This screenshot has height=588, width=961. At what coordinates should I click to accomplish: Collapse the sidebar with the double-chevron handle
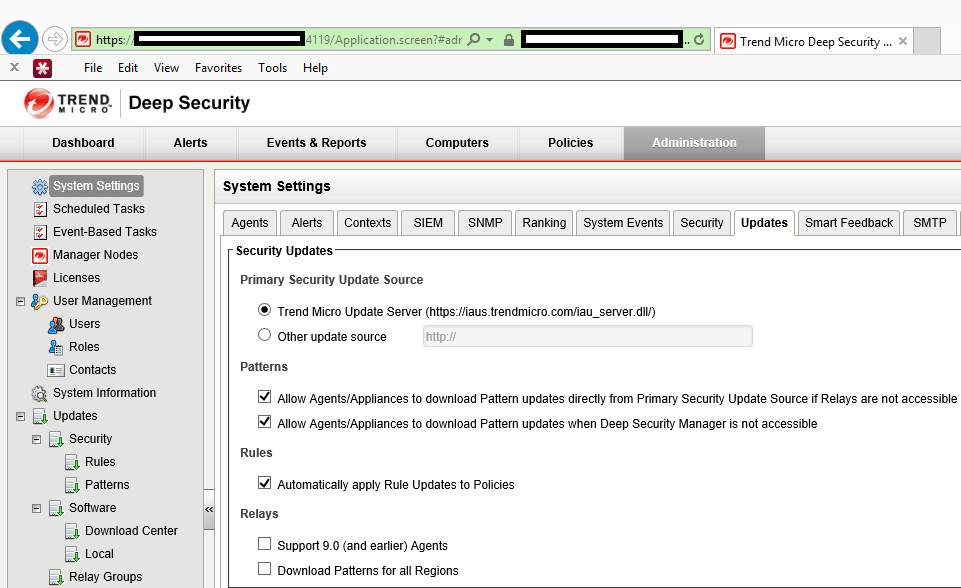[209, 510]
